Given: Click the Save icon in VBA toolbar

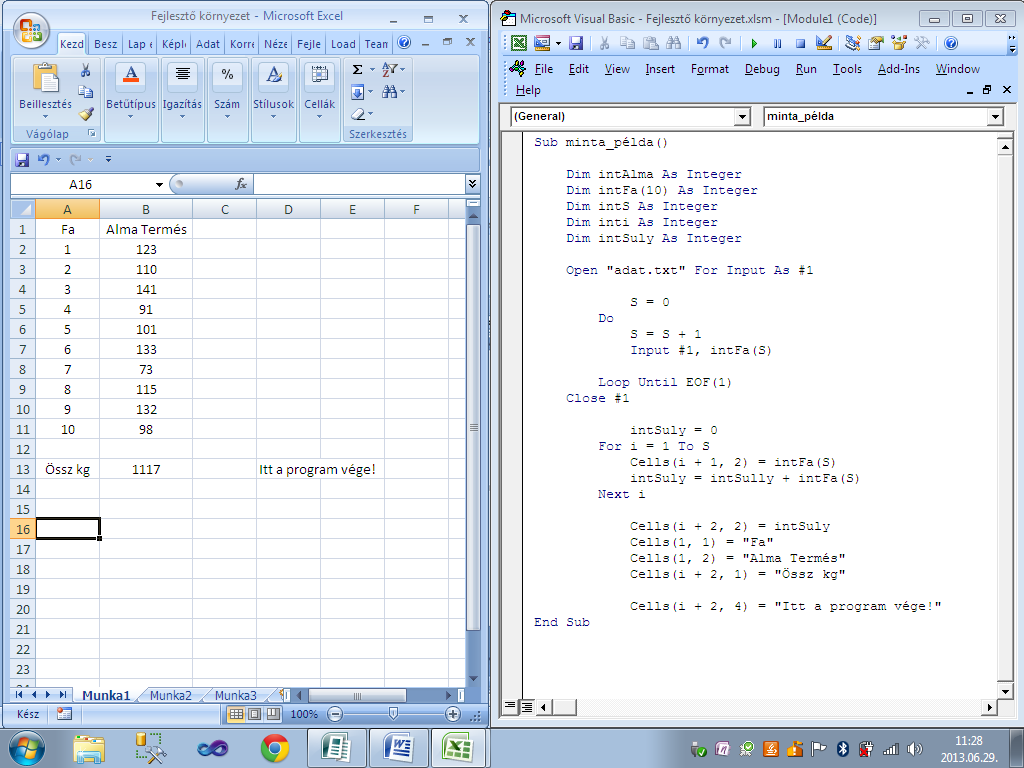Looking at the screenshot, I should point(576,43).
